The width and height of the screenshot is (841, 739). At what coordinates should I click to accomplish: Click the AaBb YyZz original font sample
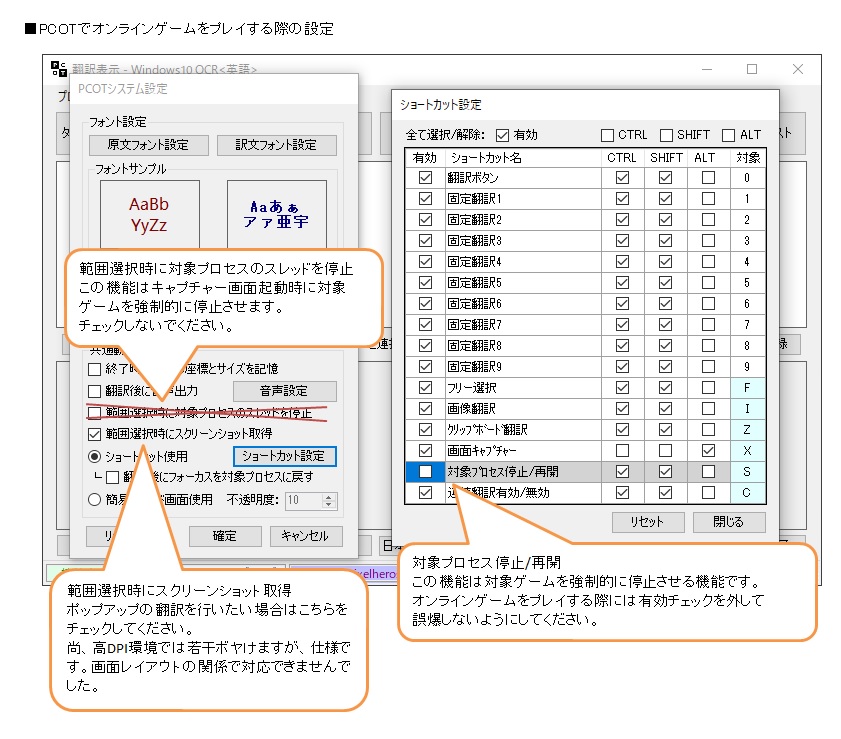[150, 214]
